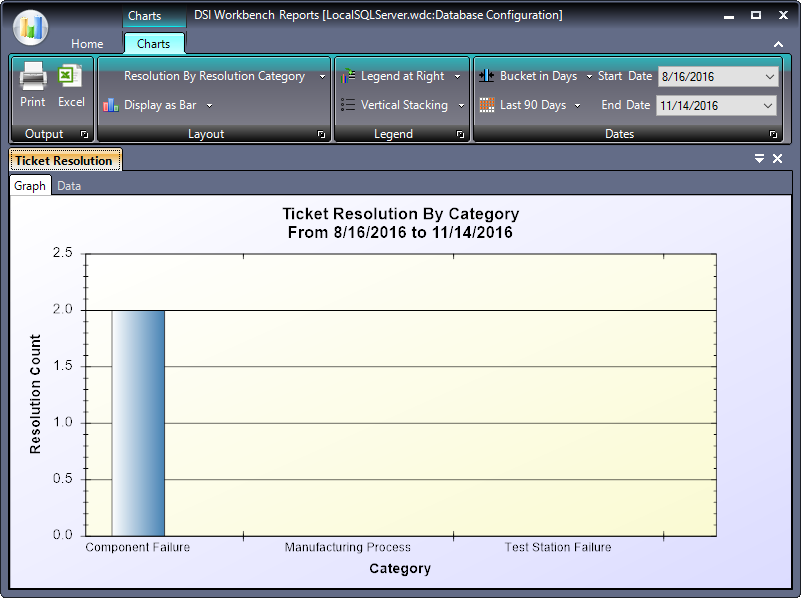The image size is (801, 598).
Task: Click the Last 90 Days button label
Action: point(533,105)
